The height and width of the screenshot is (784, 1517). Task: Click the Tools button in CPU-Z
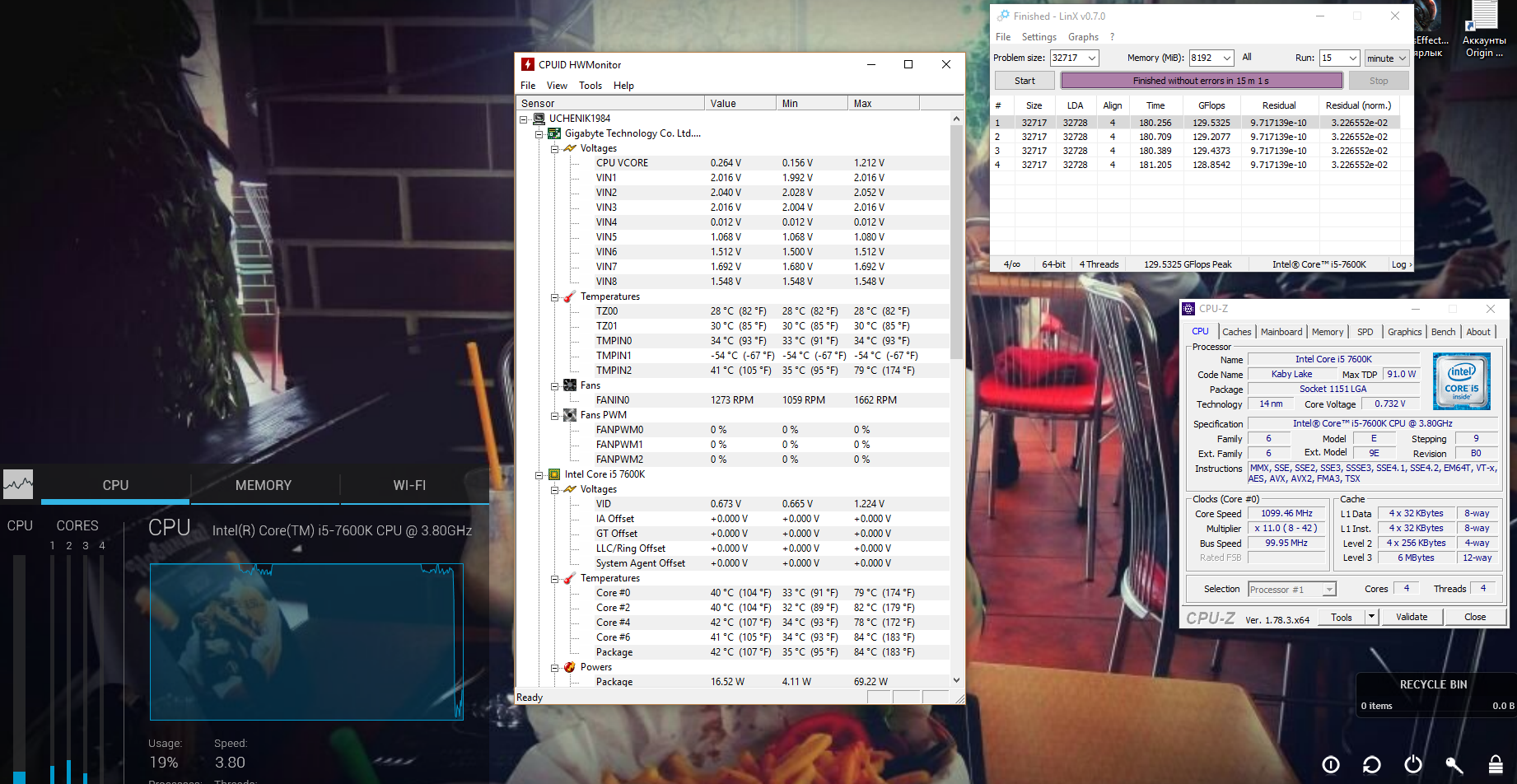(1342, 617)
